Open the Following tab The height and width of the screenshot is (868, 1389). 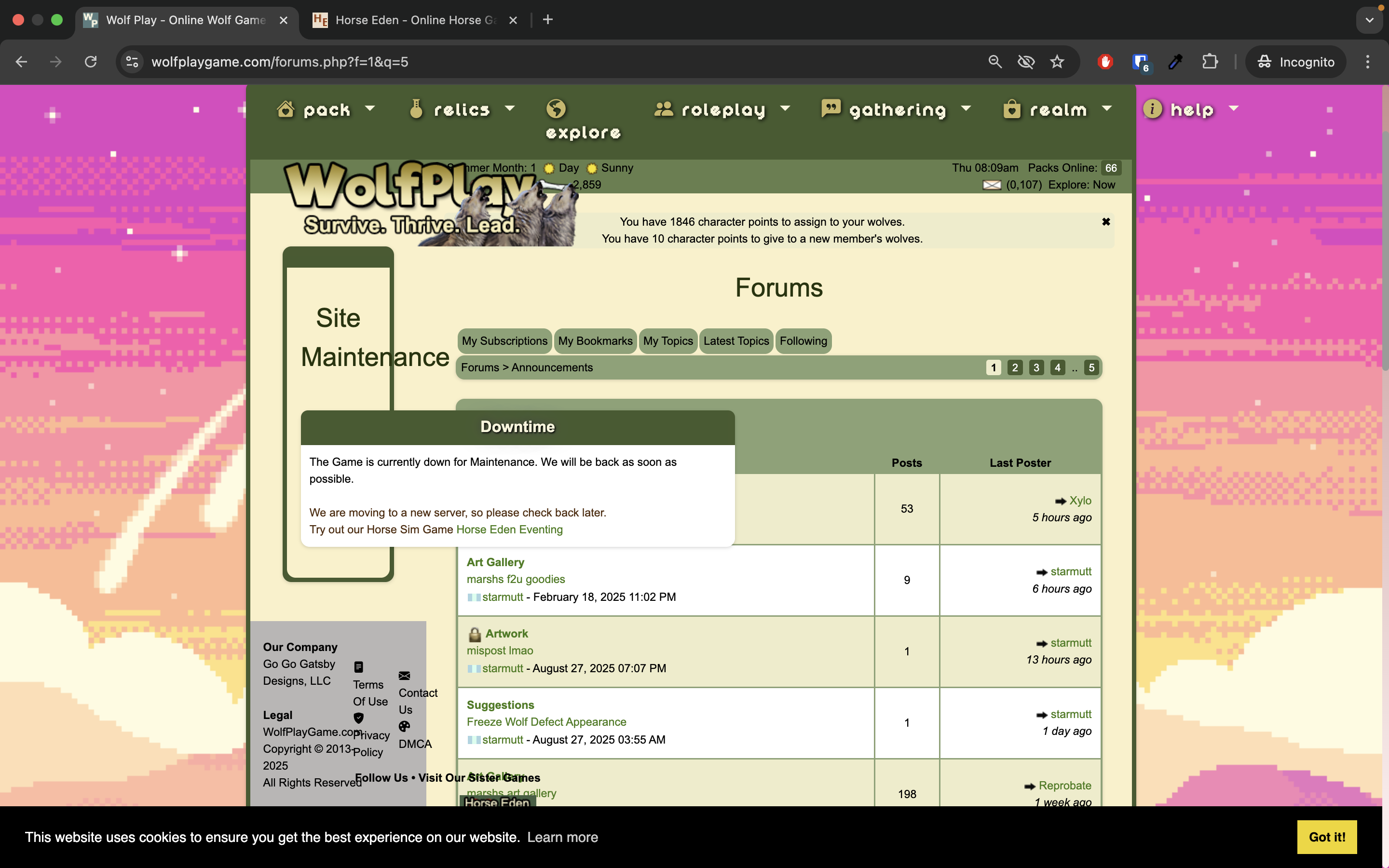click(x=803, y=341)
